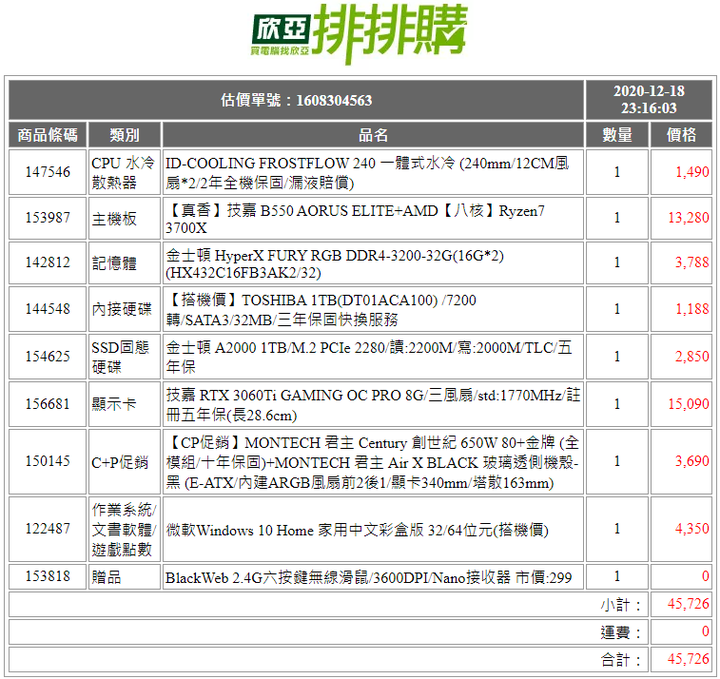Screen dimensions: 720x679
Task: Select barcode 144548
Action: click(48, 309)
